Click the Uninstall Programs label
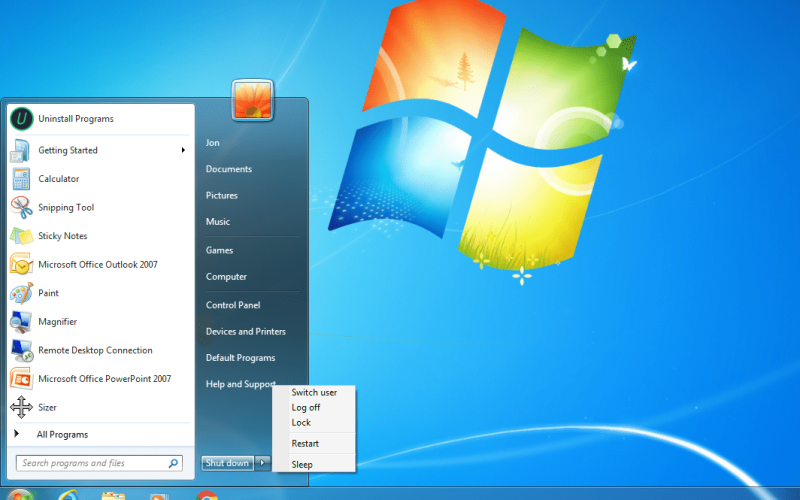This screenshot has height=500, width=800. click(76, 119)
